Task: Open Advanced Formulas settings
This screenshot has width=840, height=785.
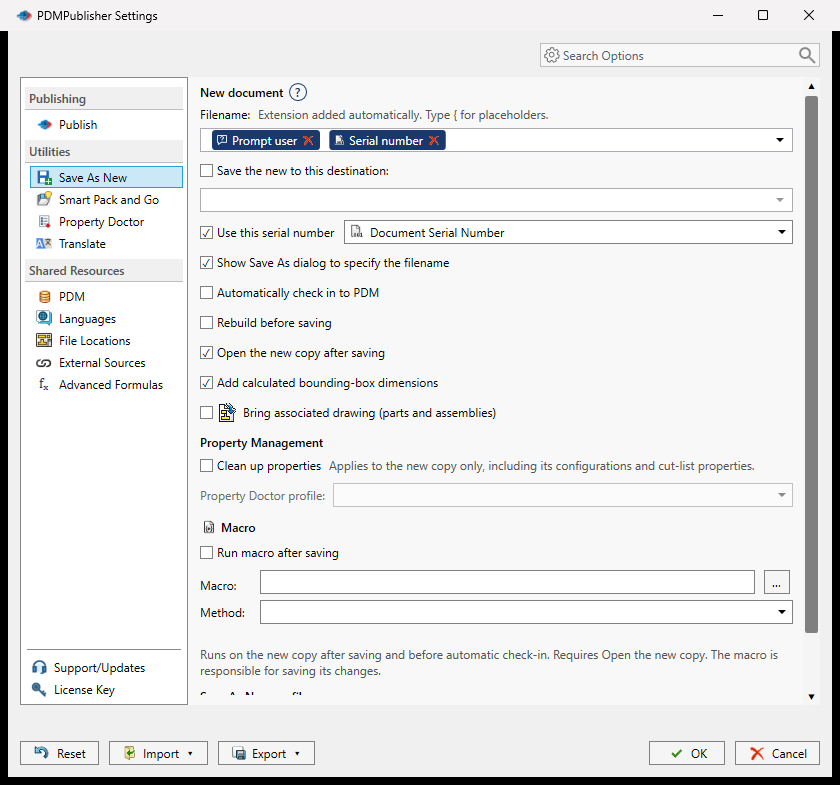Action: 106,385
